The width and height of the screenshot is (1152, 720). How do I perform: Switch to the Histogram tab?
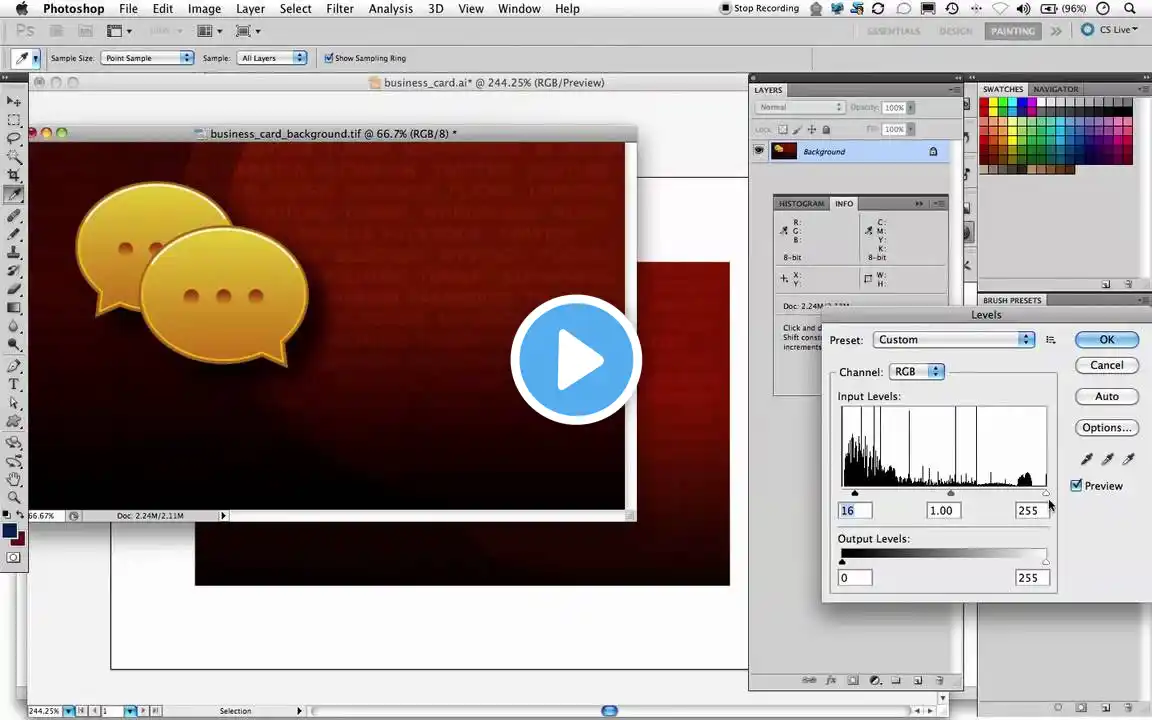801,204
